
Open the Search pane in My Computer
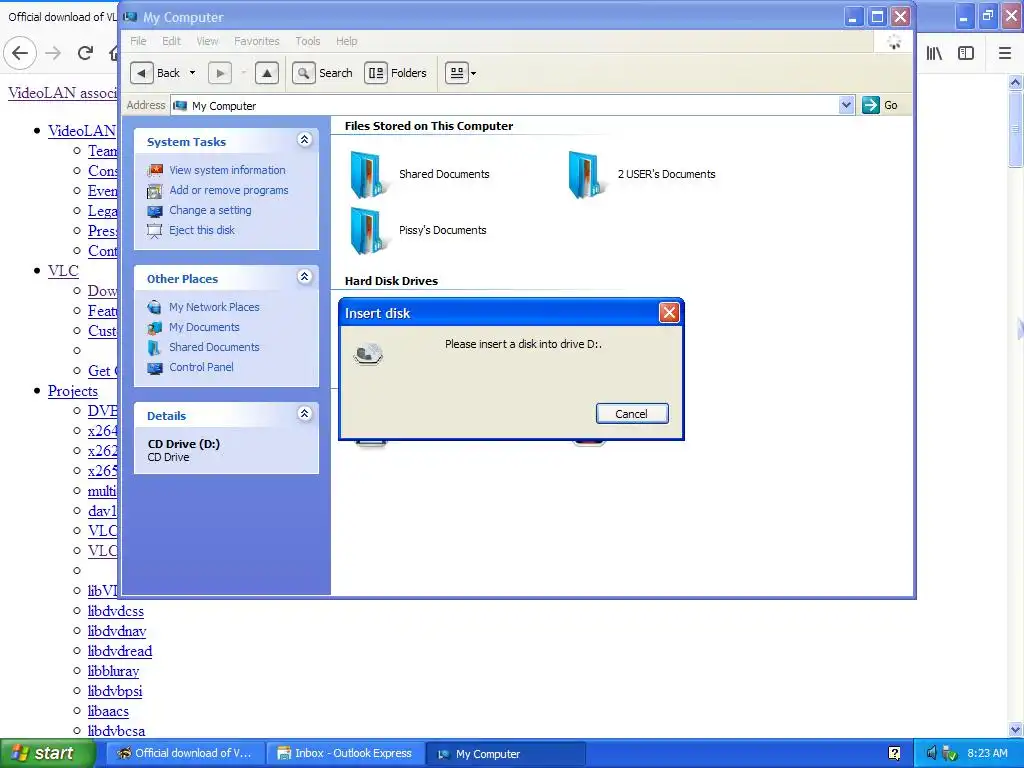(323, 73)
